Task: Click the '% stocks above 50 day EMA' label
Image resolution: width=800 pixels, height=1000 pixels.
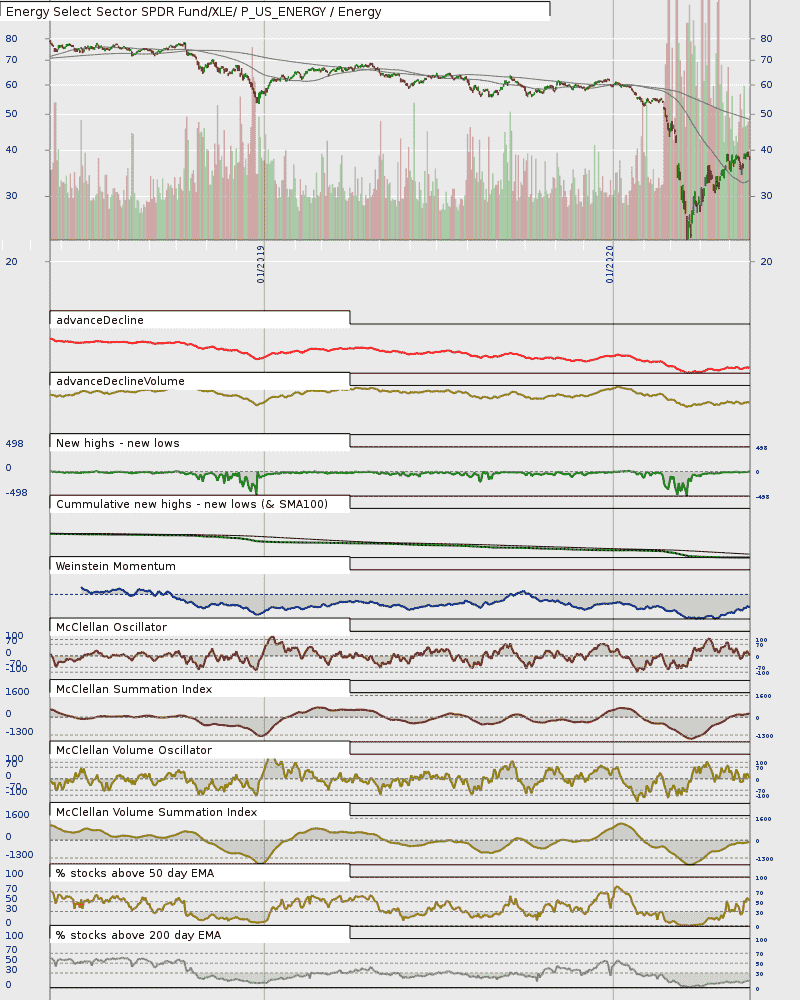Action: pyautogui.click(x=135, y=873)
